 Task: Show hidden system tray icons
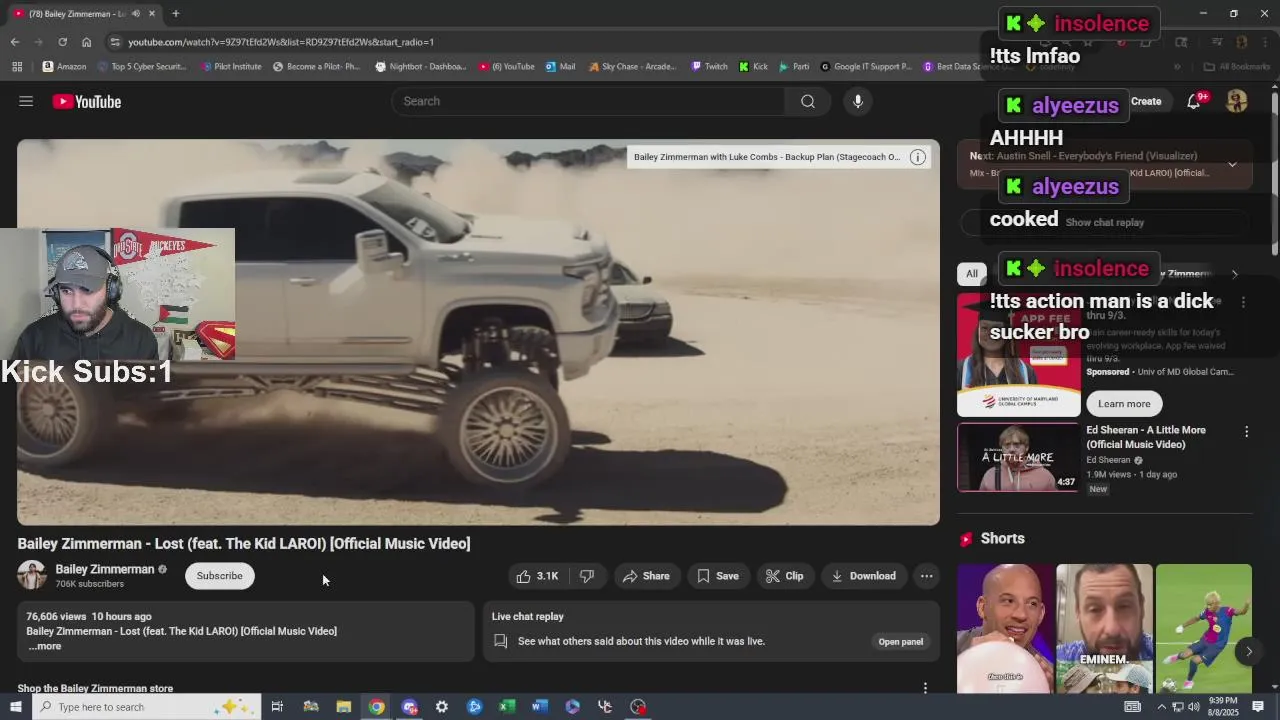click(1161, 707)
